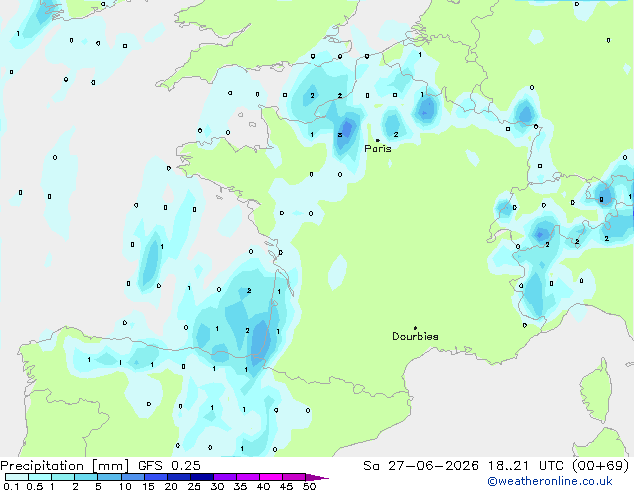Screen dimensions: 634x490
Task: Pick the 0.5–1 mm legend swatch
Action: (40, 477)
